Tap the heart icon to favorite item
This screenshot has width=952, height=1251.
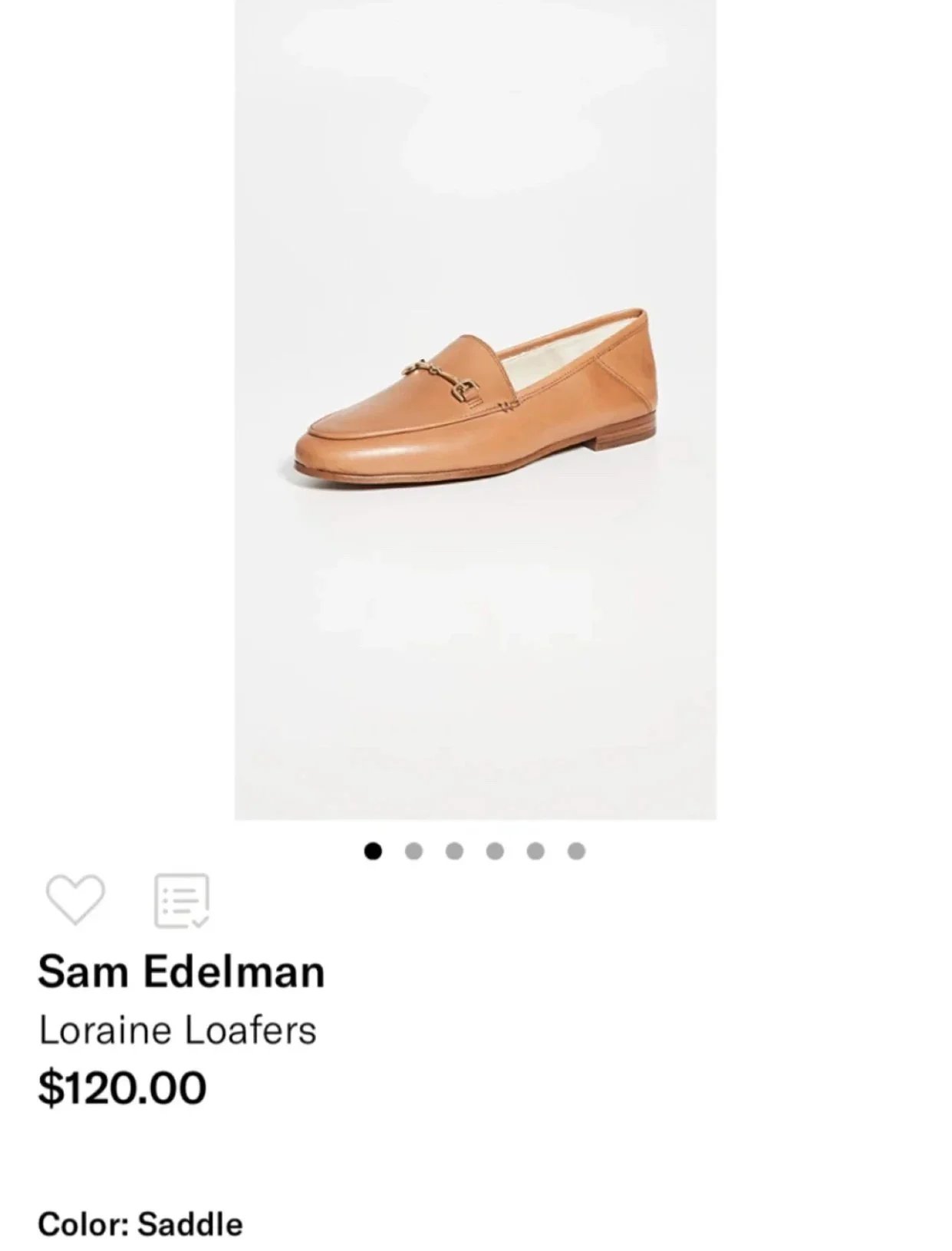[x=75, y=899]
